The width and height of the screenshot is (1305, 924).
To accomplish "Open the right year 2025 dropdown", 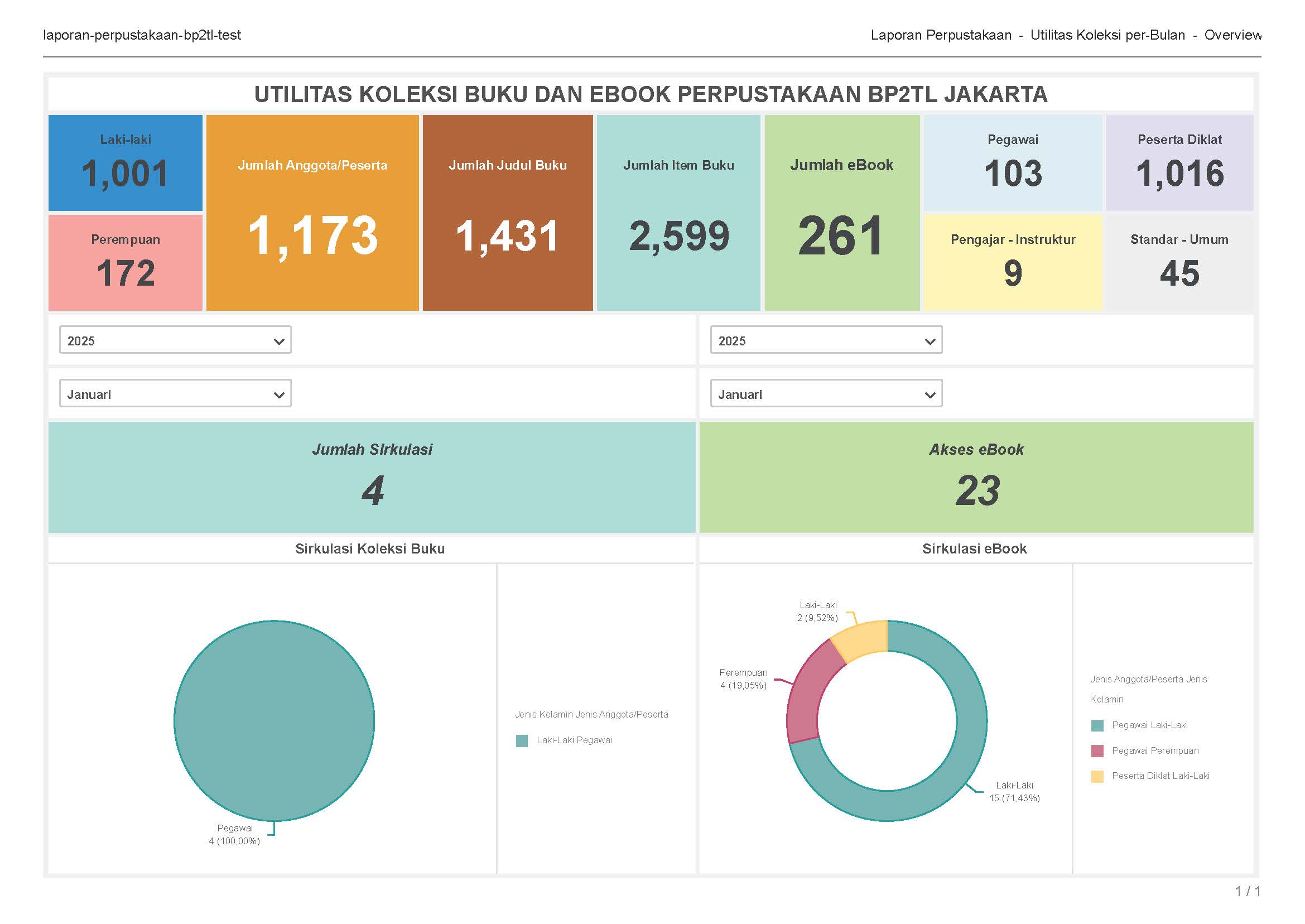I will pyautogui.click(x=825, y=340).
